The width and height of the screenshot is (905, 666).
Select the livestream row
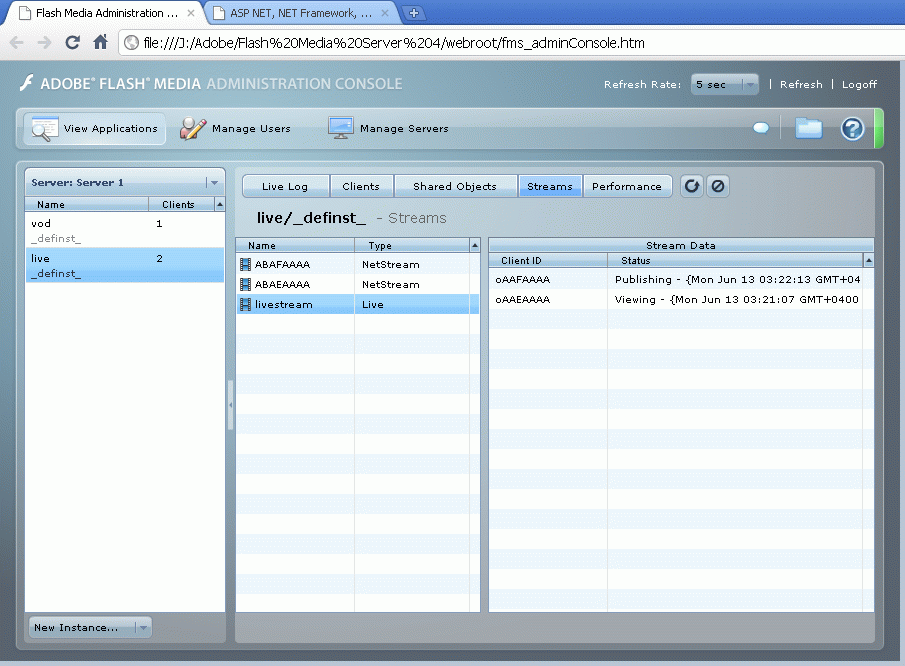pos(357,304)
